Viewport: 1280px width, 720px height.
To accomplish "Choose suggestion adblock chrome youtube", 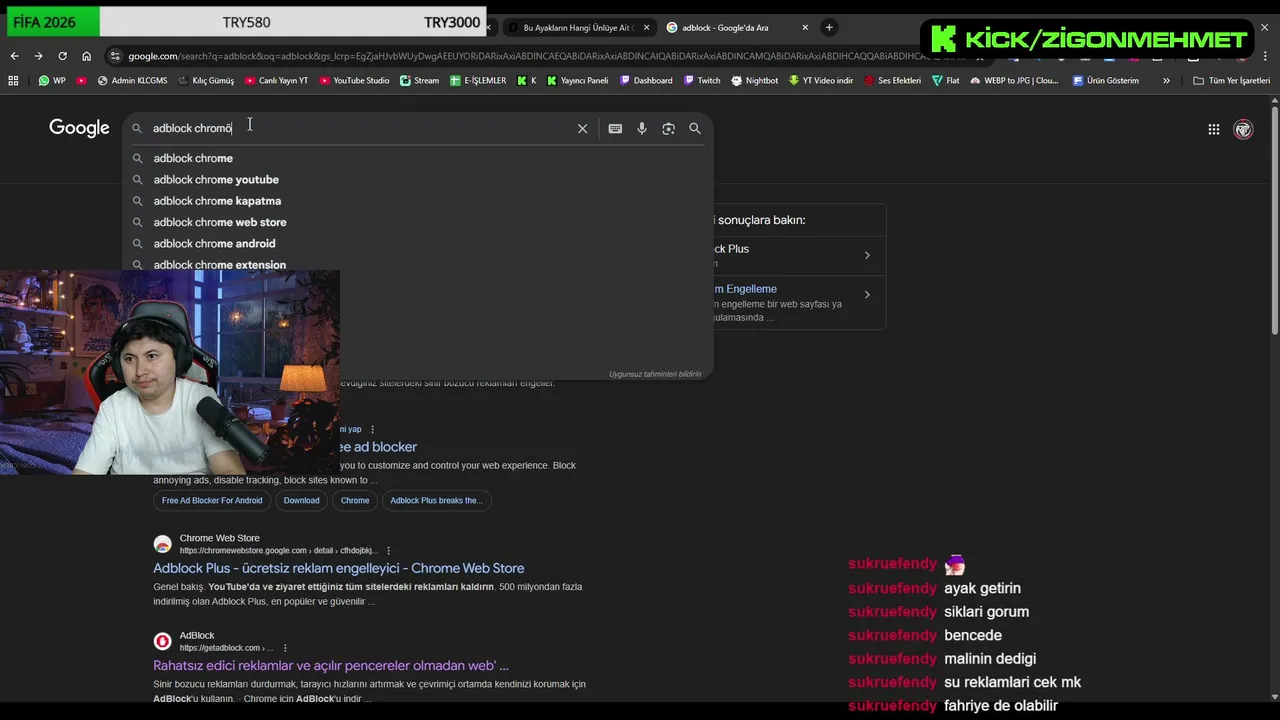I will coord(418,180).
